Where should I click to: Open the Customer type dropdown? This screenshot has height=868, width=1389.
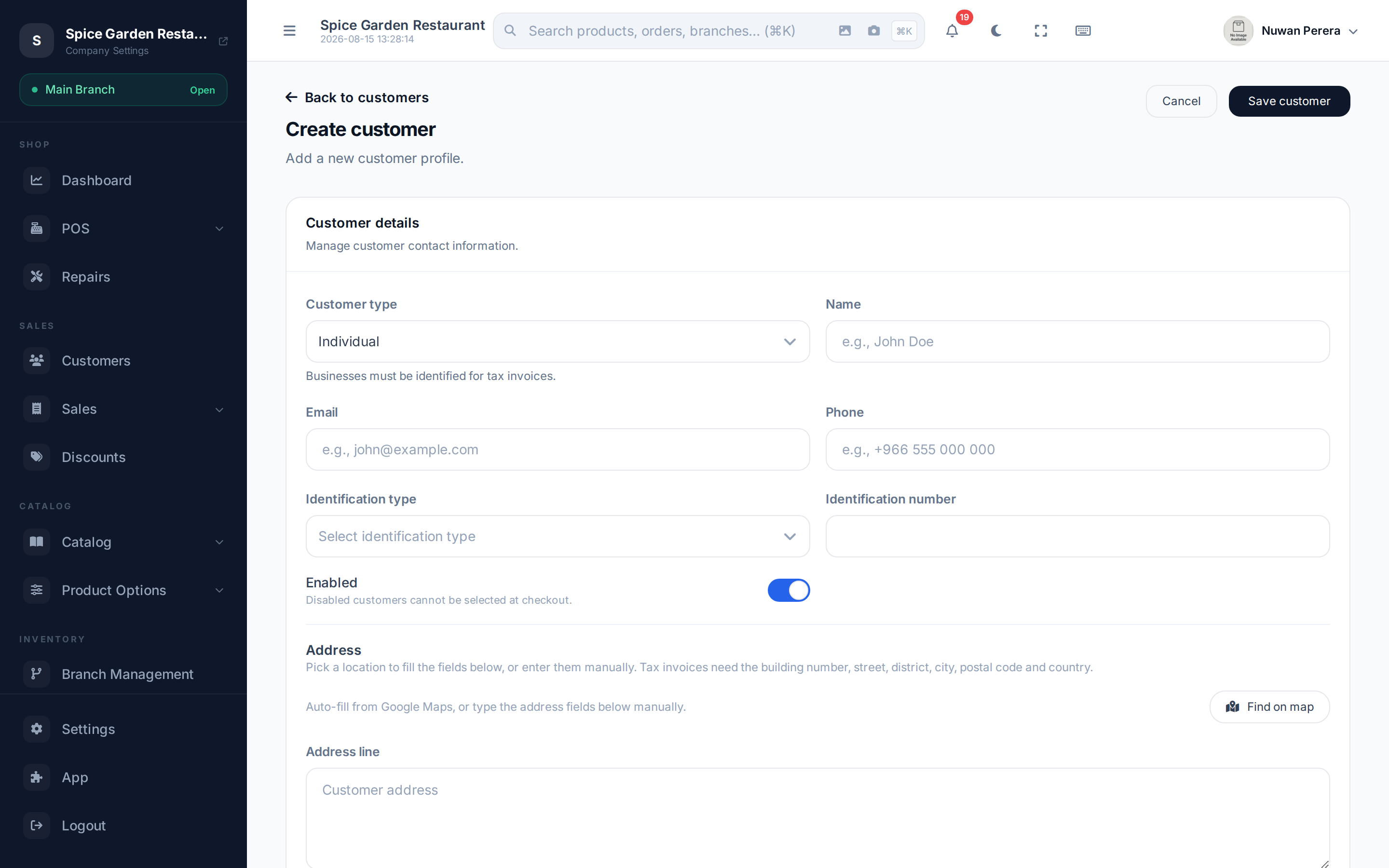pos(558,341)
